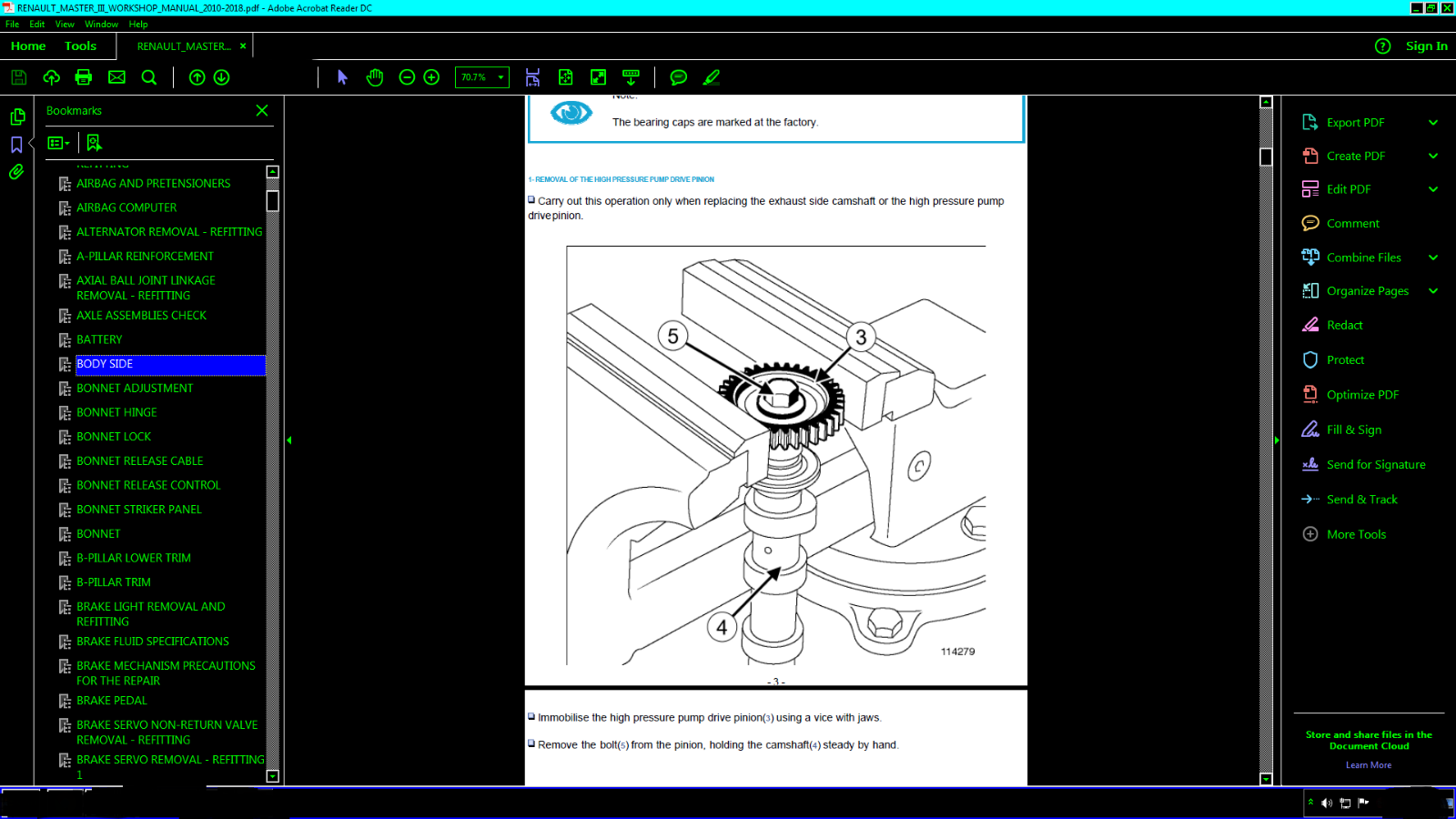
Task: Open the File menu
Action: (x=12, y=25)
